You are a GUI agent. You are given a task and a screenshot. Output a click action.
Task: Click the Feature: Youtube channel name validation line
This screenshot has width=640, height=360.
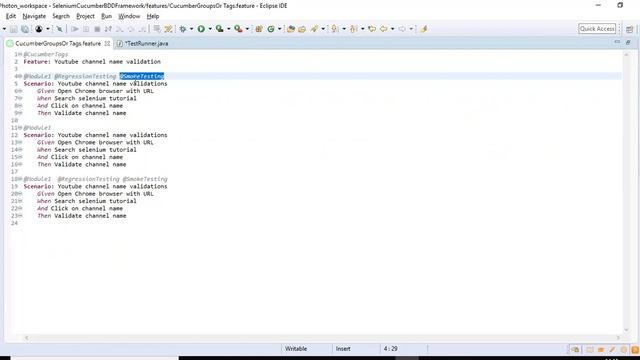(x=92, y=62)
